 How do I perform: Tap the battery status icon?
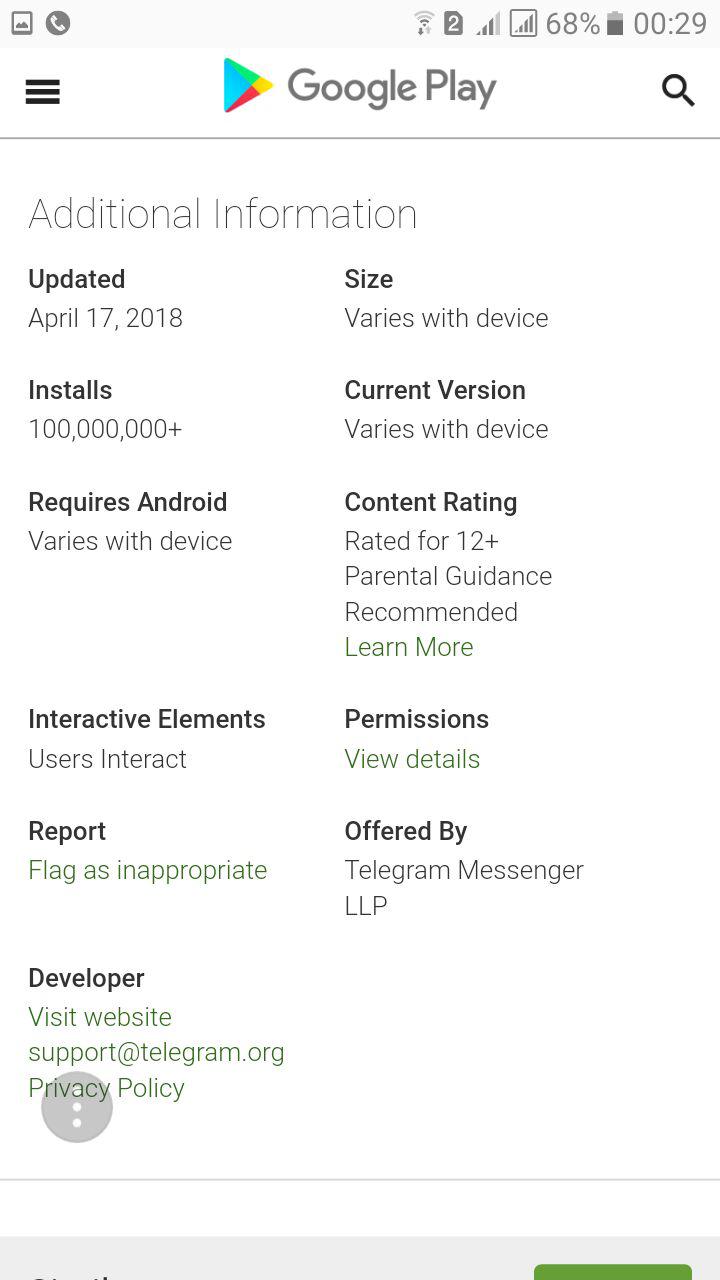coord(615,23)
